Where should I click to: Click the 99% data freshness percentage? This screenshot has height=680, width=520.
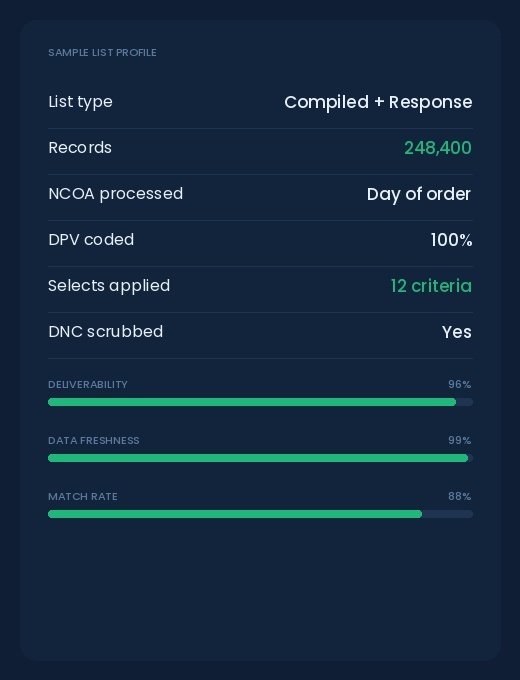(x=460, y=440)
